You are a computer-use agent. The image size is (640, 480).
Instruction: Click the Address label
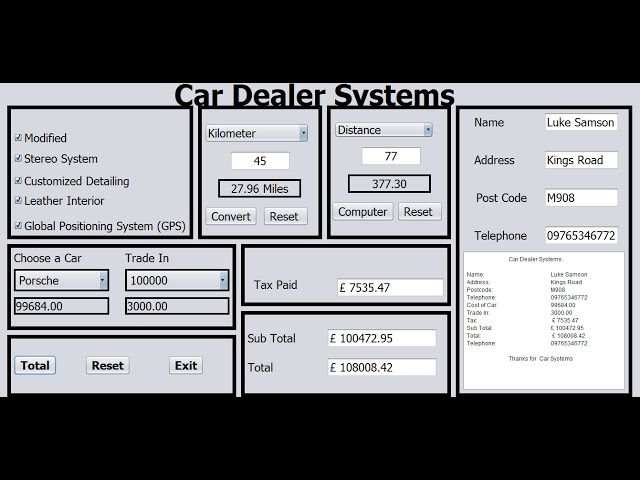(x=494, y=160)
